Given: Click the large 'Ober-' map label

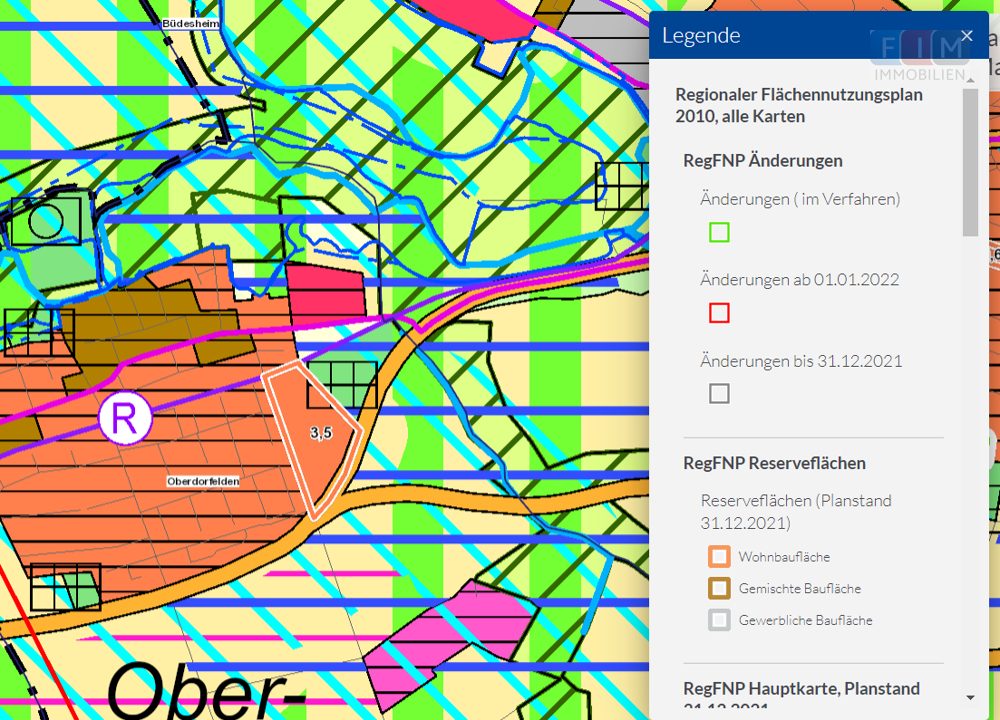Looking at the screenshot, I should 207,692.
